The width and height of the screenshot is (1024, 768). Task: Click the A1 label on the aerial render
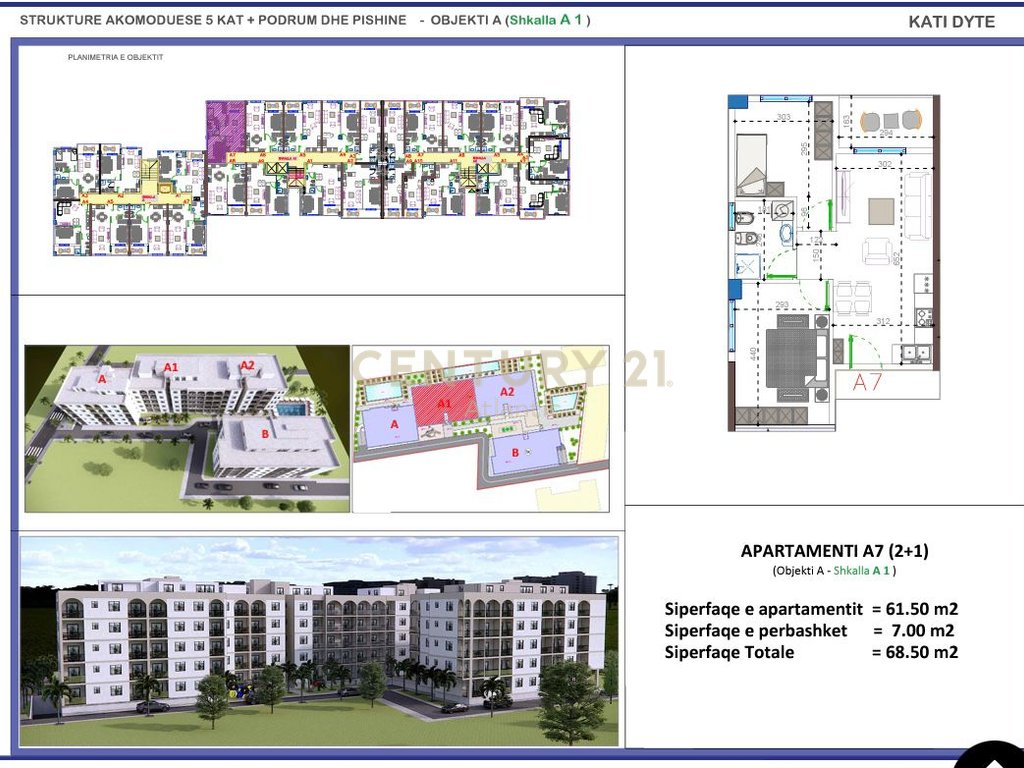[x=171, y=367]
